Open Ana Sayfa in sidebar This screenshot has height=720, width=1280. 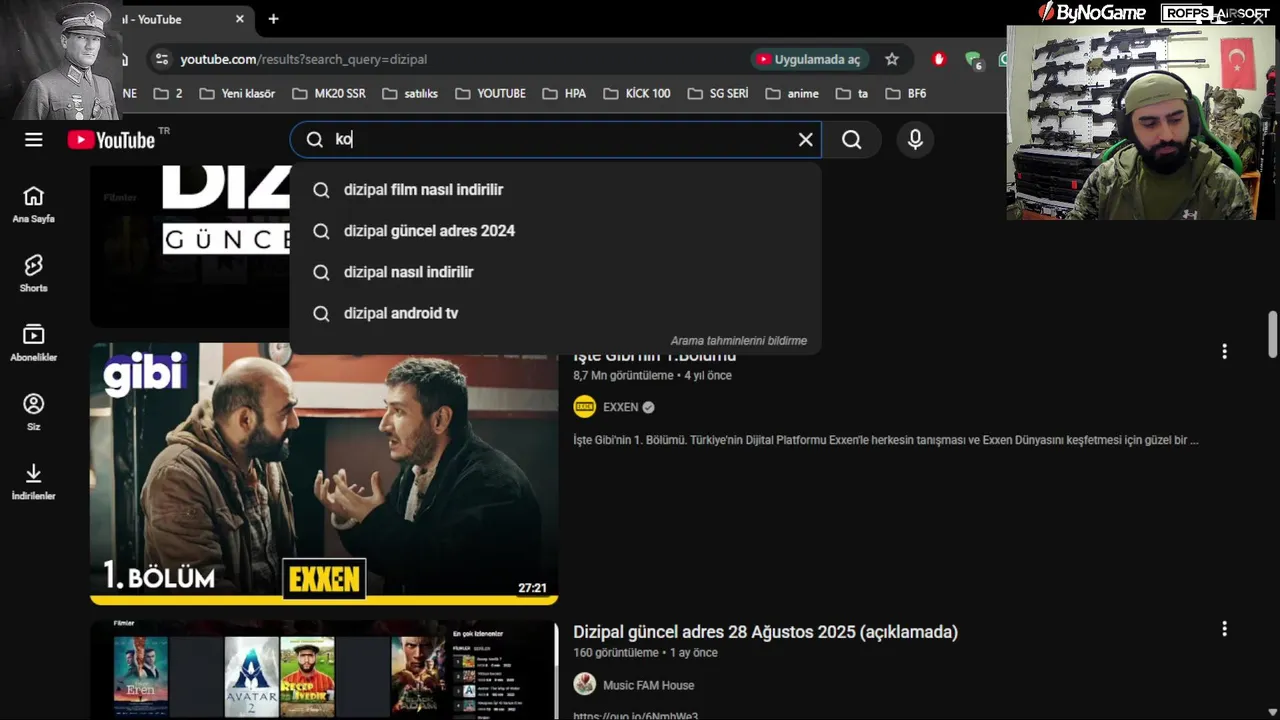[34, 204]
